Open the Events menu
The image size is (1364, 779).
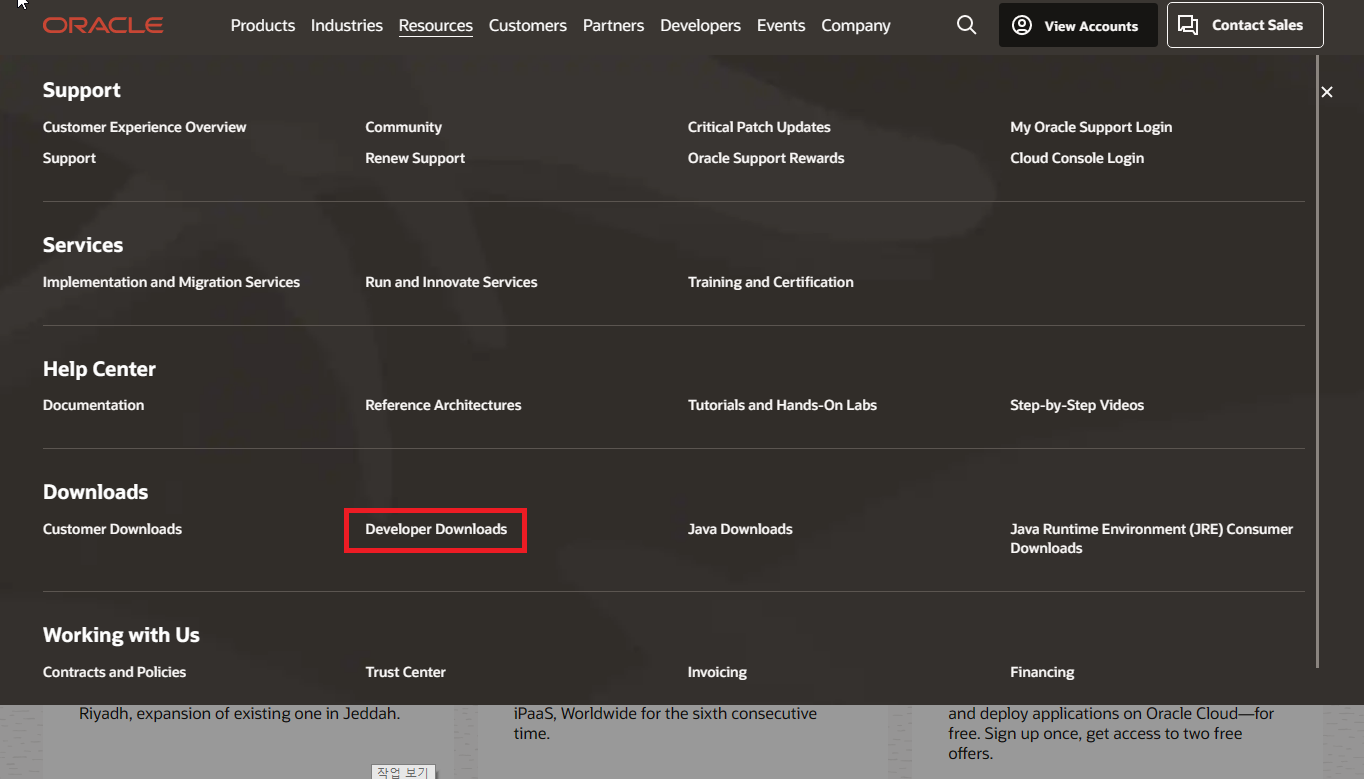click(781, 25)
